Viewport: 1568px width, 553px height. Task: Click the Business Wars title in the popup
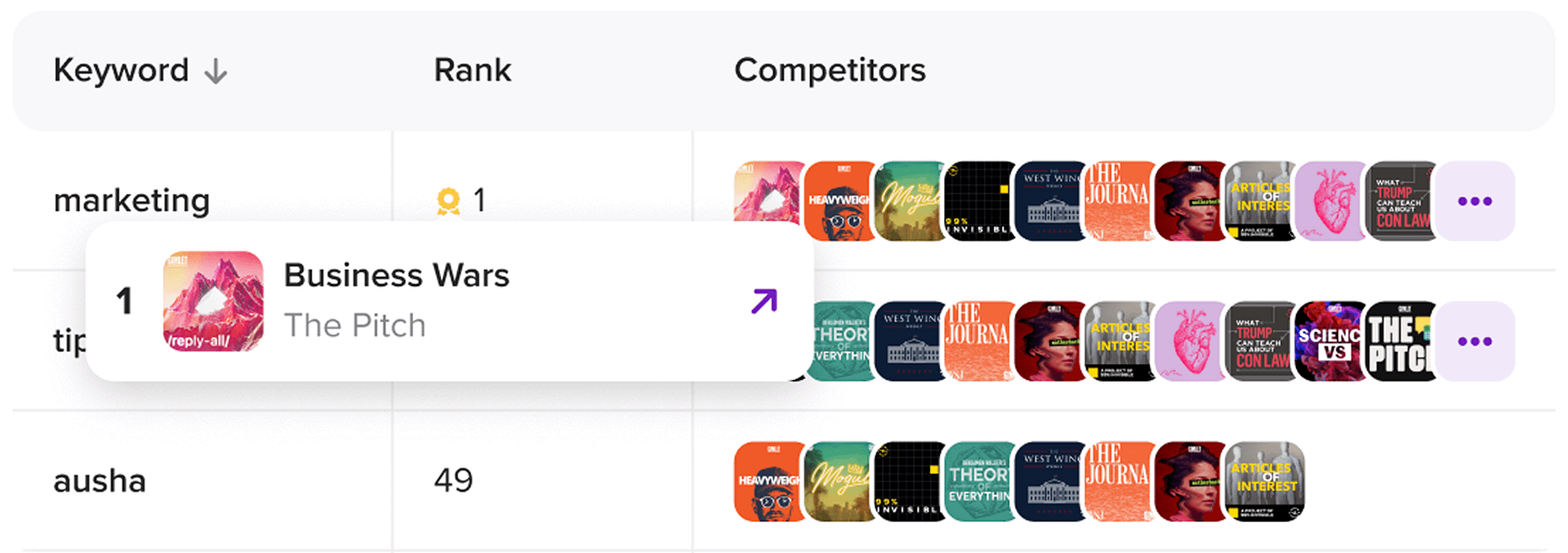[396, 275]
